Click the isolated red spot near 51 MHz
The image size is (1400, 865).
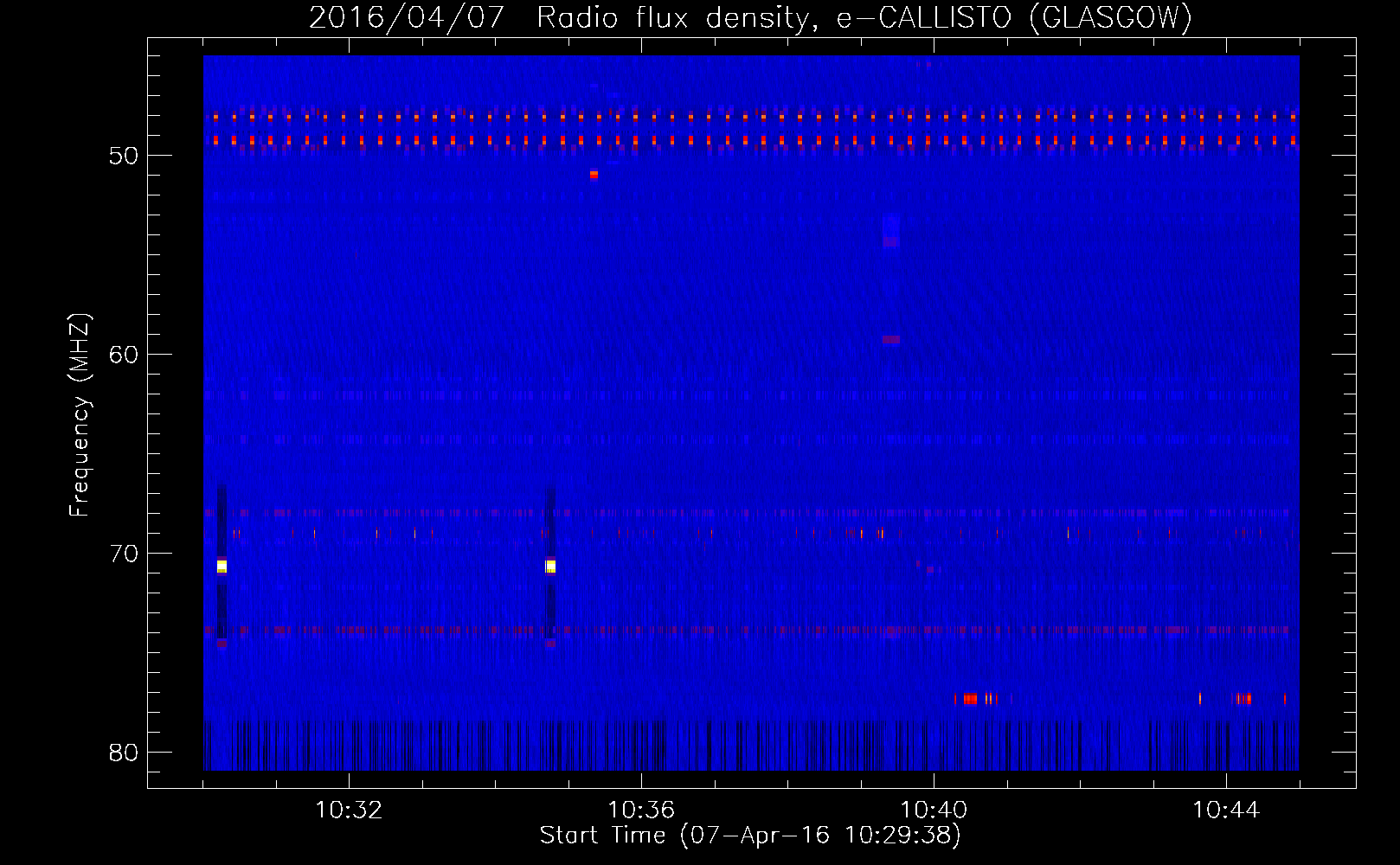(594, 174)
